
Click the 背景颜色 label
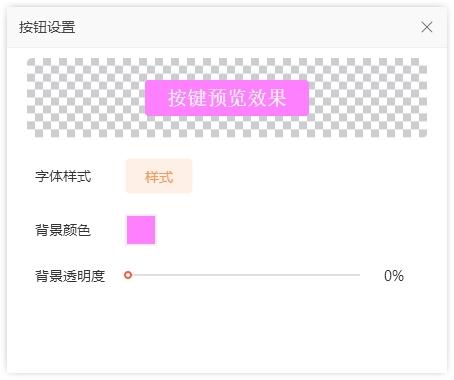[63, 230]
